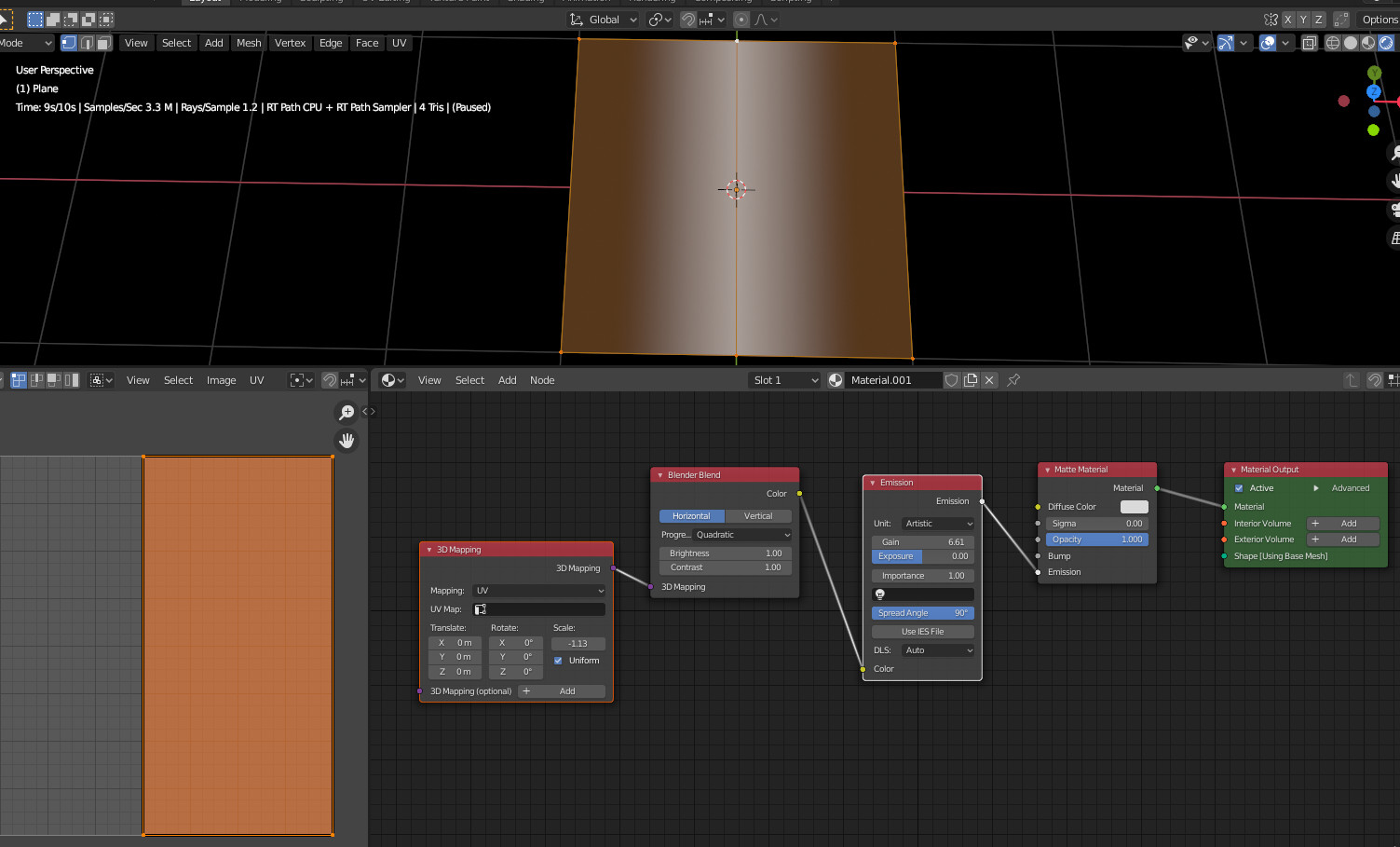Select the pan hand tool in UV editor
The image size is (1400, 847).
point(347,441)
